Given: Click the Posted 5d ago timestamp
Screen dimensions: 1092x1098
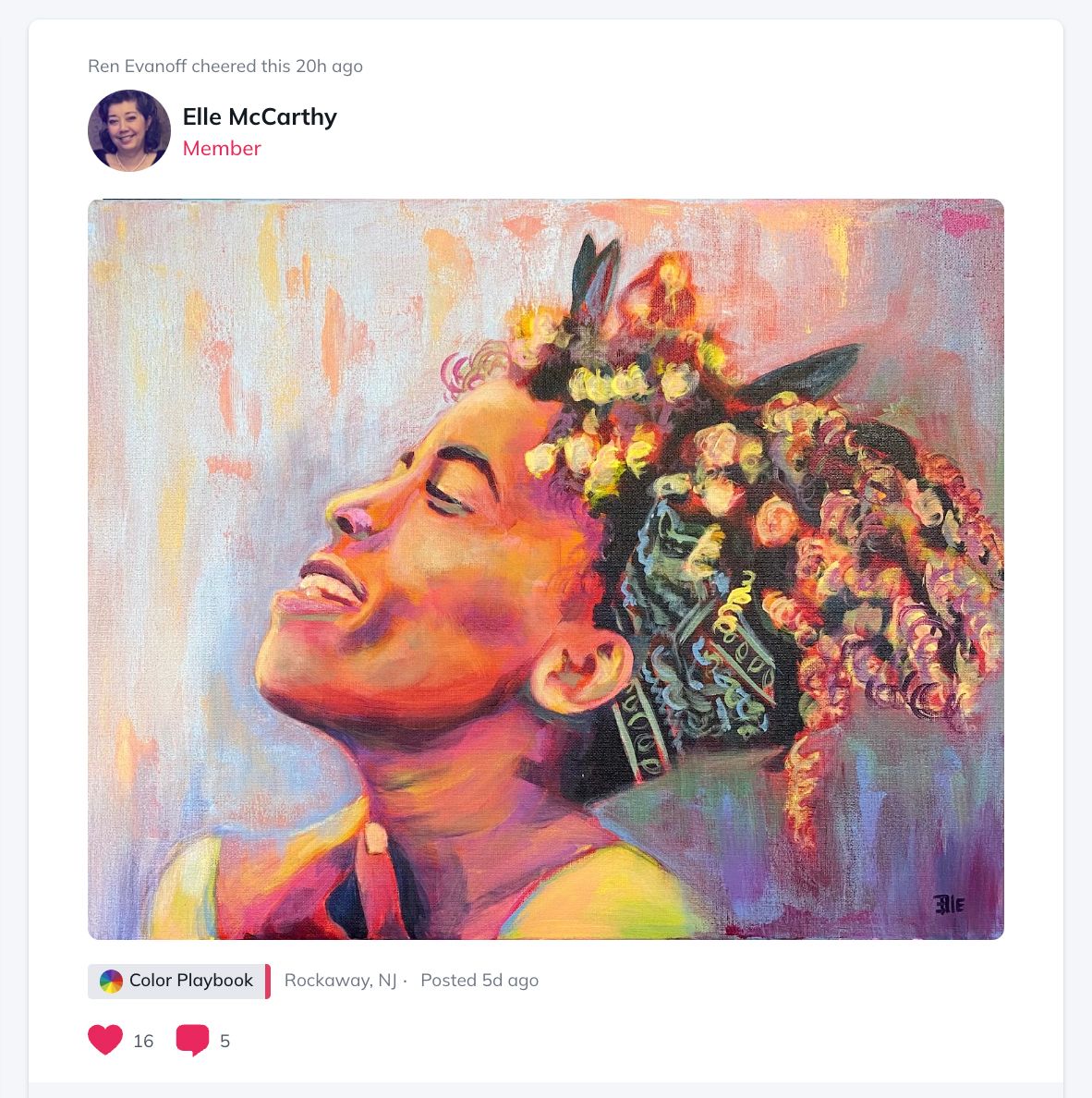Looking at the screenshot, I should [479, 981].
